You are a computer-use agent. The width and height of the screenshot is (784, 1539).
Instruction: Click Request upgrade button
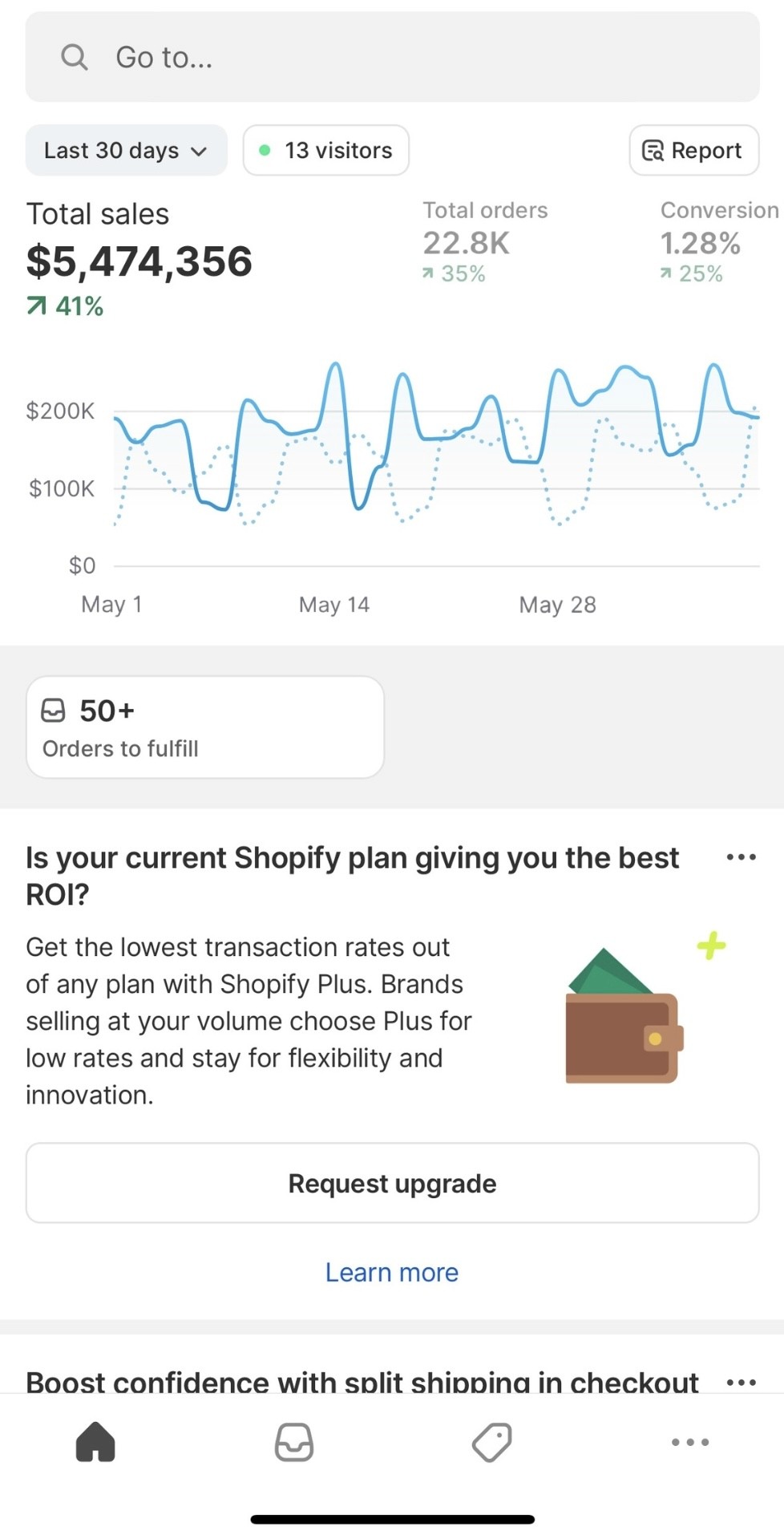[392, 1183]
